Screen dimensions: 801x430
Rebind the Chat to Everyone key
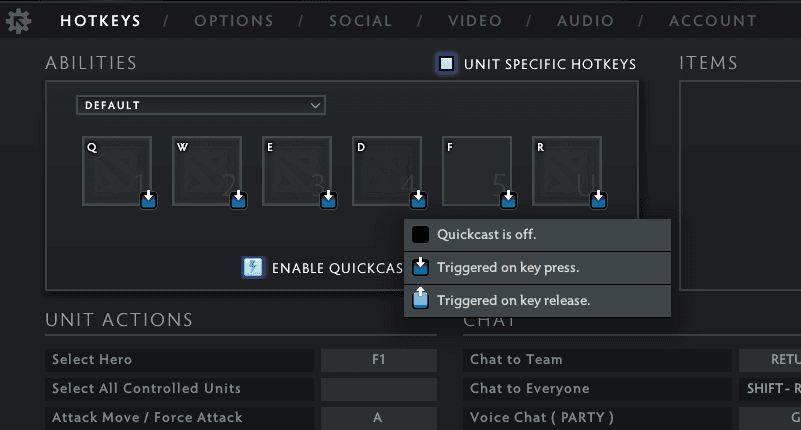(x=770, y=389)
